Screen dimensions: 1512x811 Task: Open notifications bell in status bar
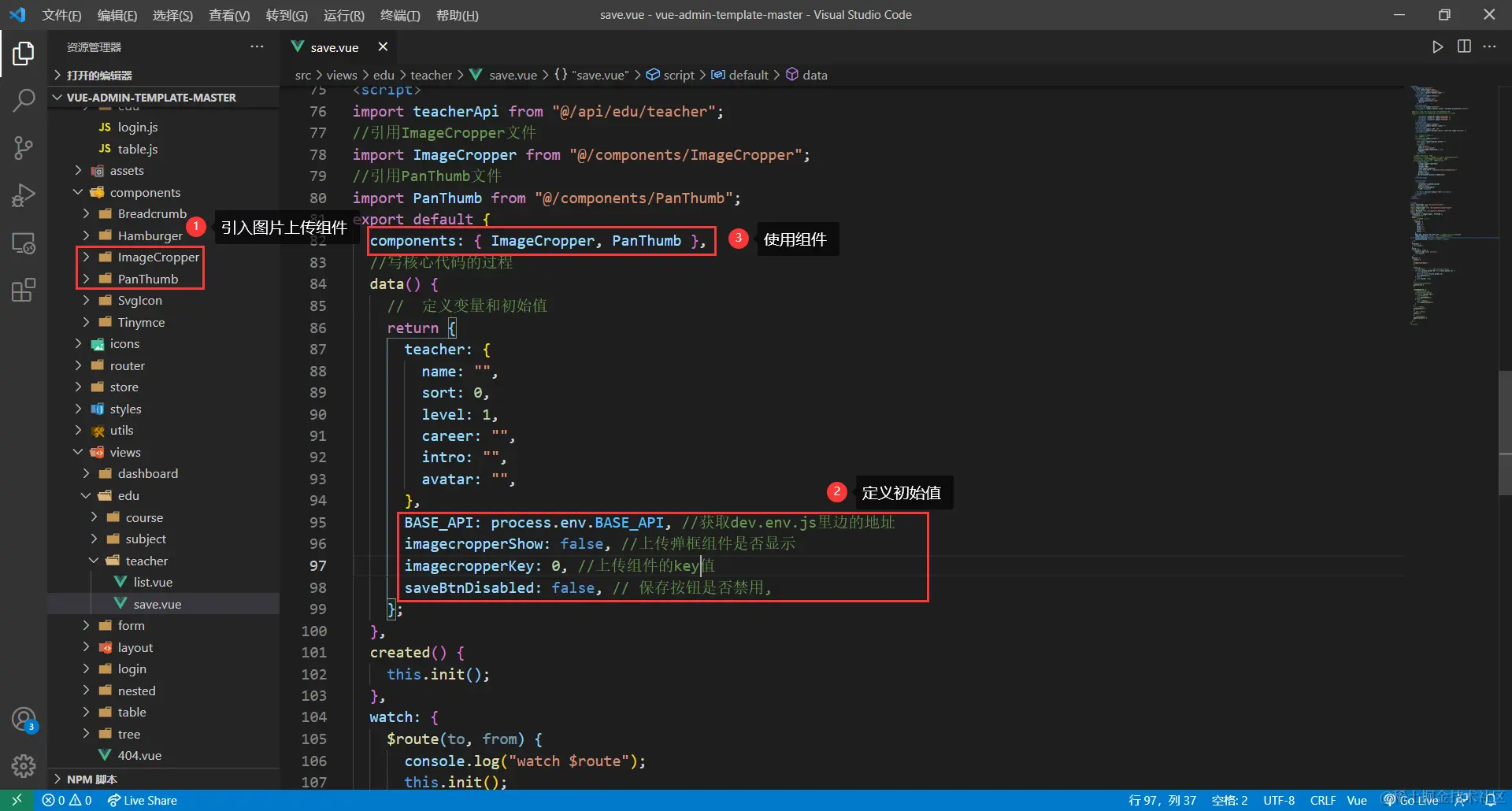(x=1491, y=800)
